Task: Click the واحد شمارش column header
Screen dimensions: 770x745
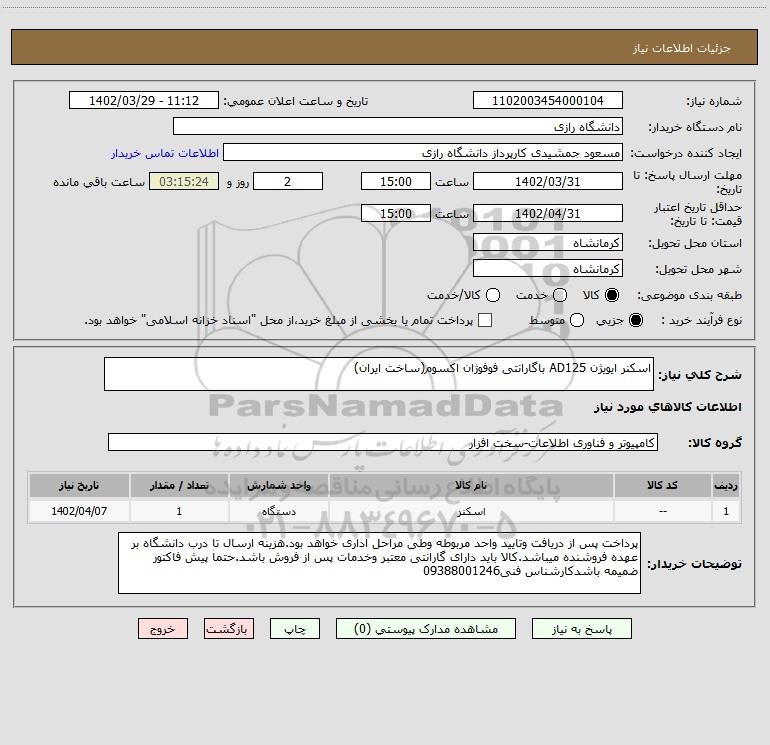Action: [278, 485]
